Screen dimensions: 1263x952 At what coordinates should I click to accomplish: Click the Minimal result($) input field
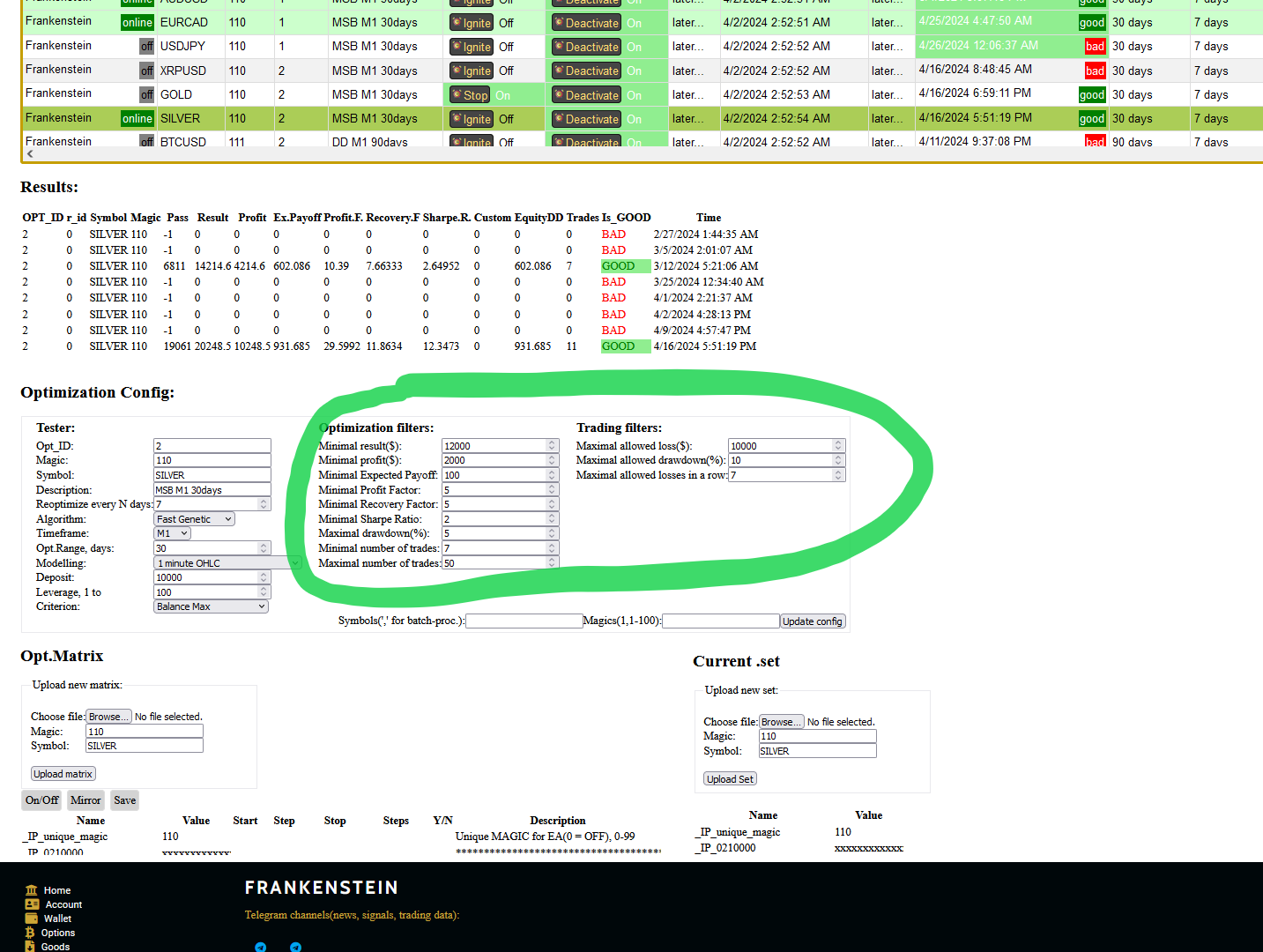point(494,446)
